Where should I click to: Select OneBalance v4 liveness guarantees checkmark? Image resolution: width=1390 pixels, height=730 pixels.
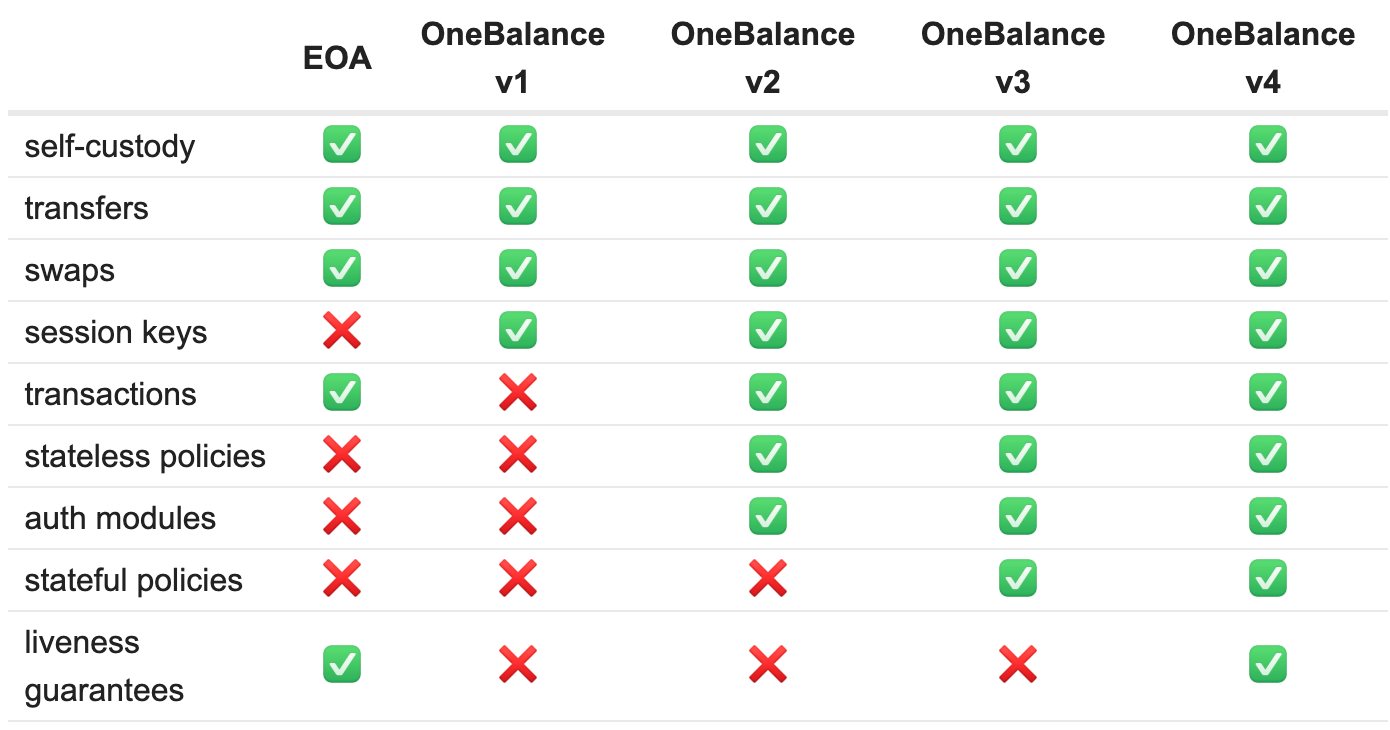point(1268,665)
